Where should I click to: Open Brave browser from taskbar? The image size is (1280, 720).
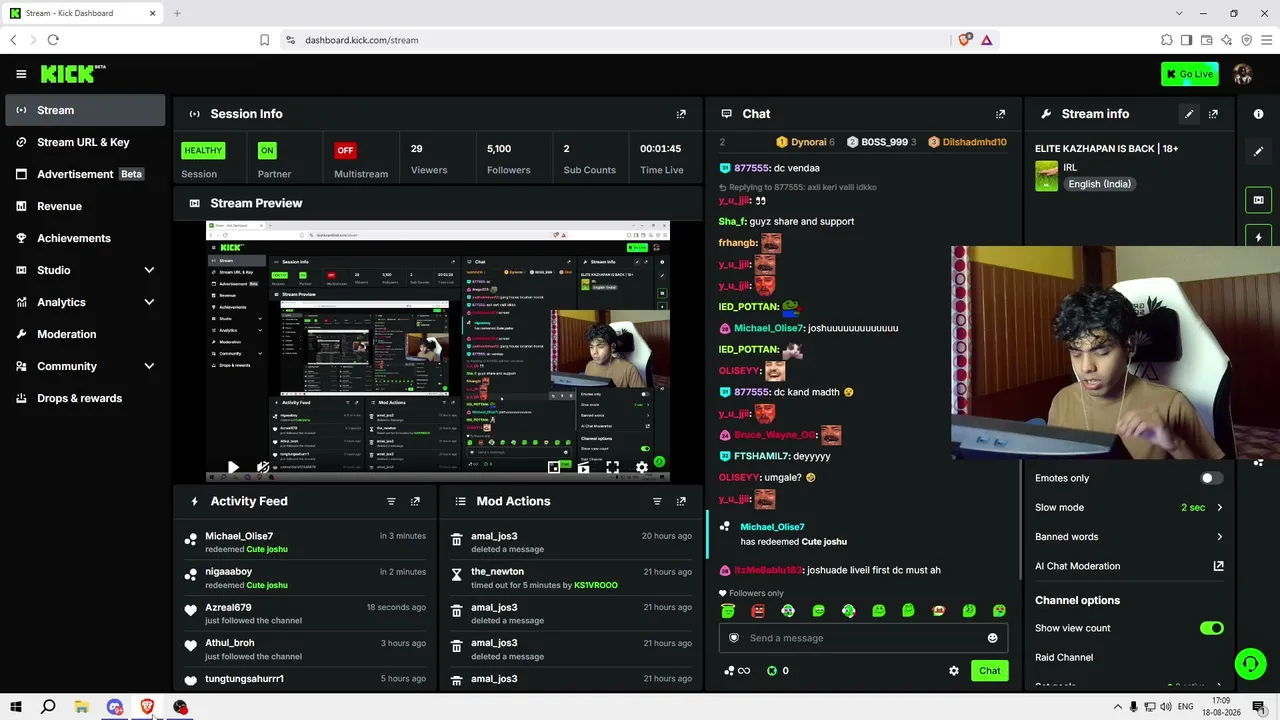tap(147, 707)
